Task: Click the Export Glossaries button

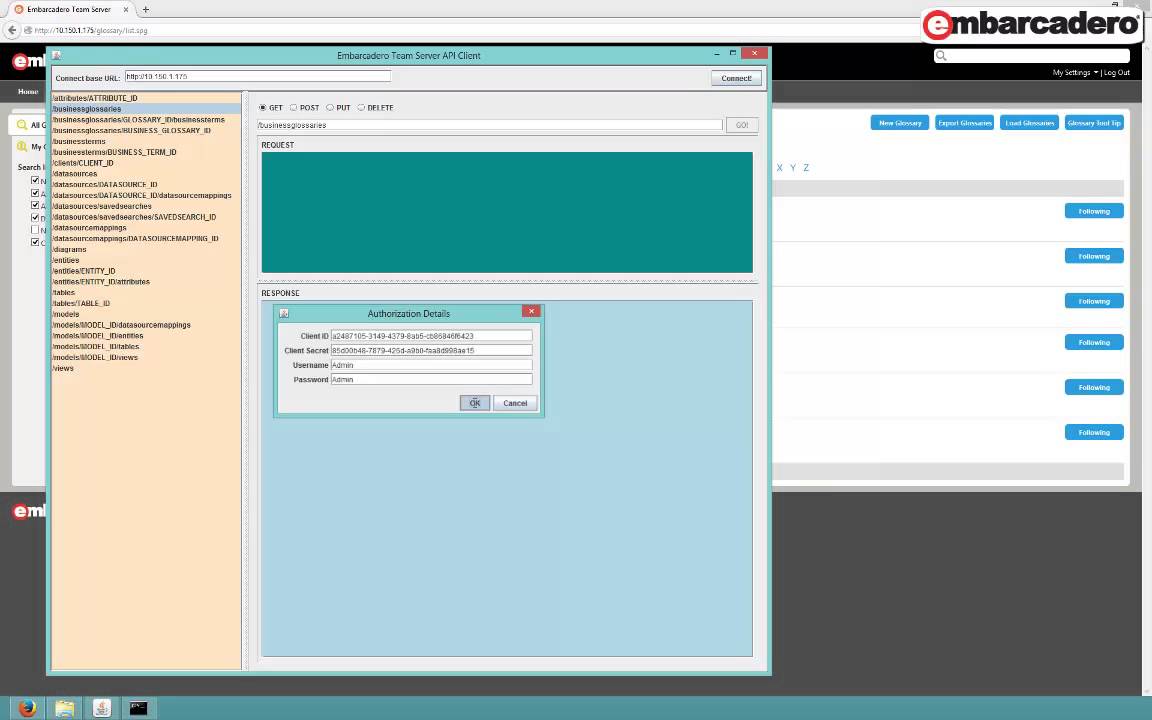Action: (x=965, y=123)
